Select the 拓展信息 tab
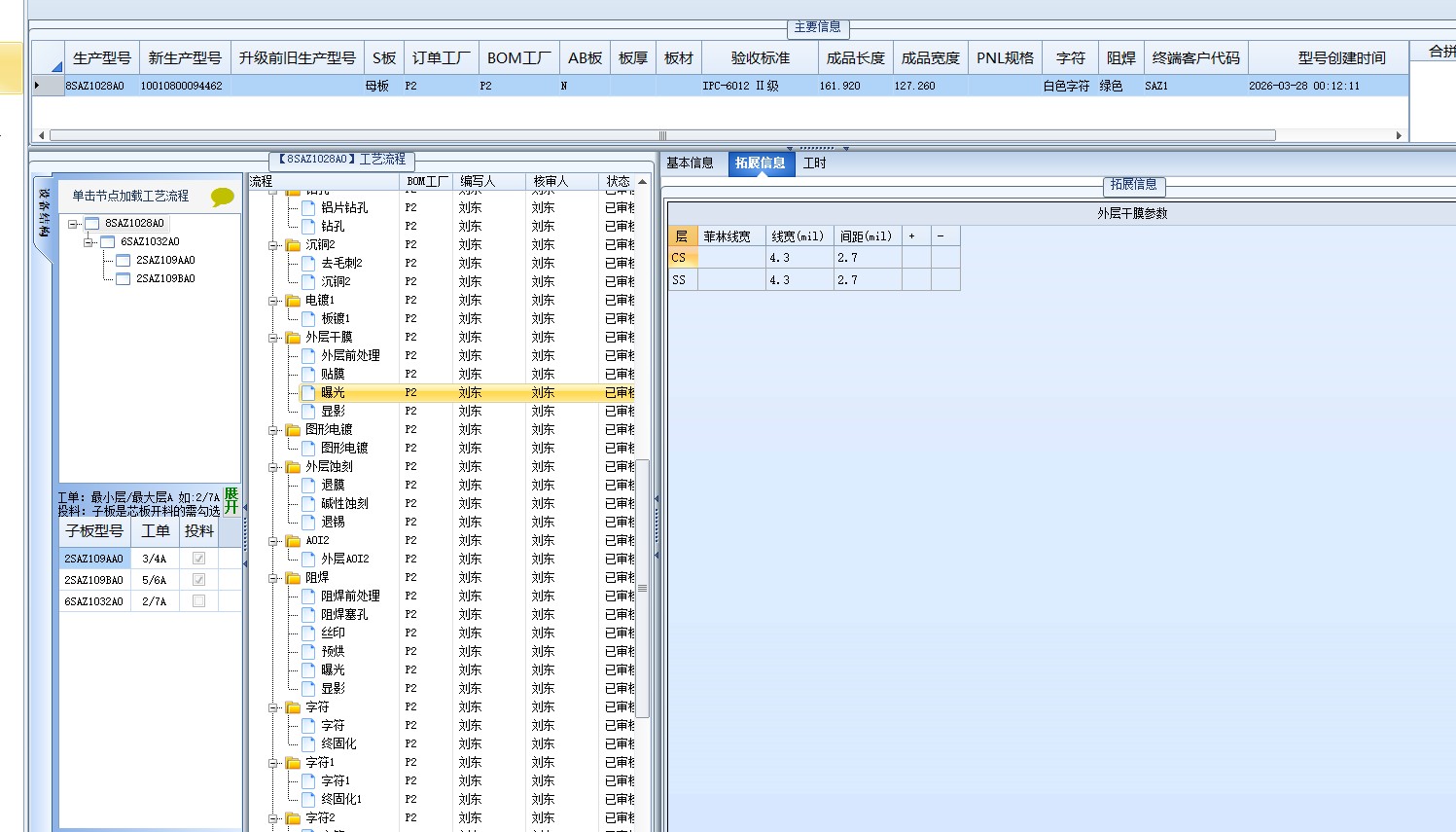 760,163
